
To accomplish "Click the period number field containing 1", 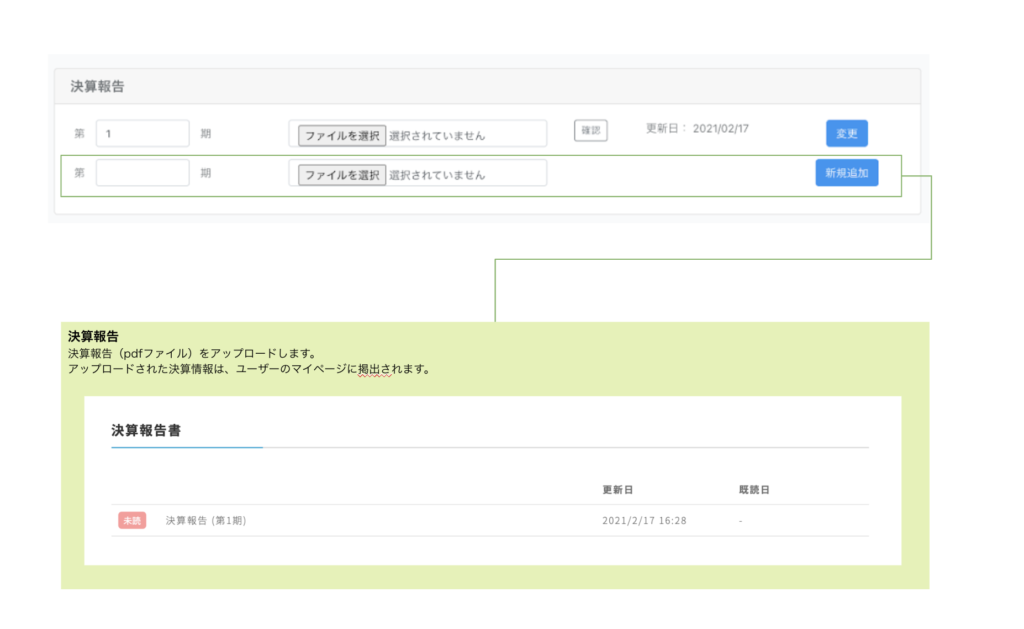I will coord(142,133).
